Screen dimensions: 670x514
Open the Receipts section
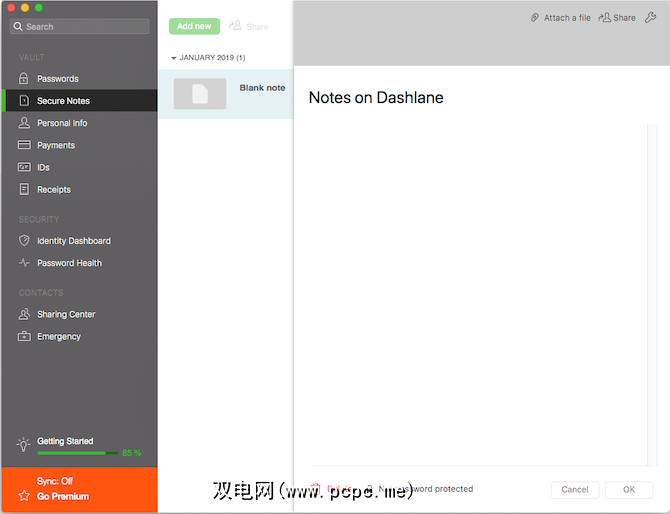pyautogui.click(x=79, y=190)
